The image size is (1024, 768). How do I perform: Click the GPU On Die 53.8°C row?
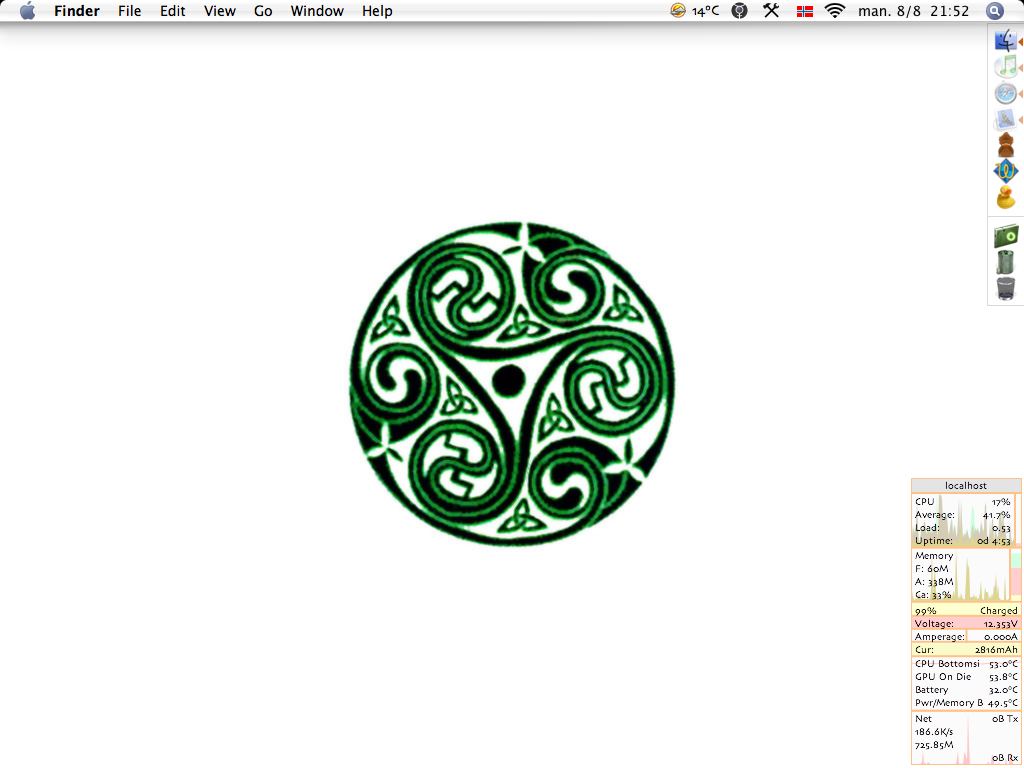[966, 677]
